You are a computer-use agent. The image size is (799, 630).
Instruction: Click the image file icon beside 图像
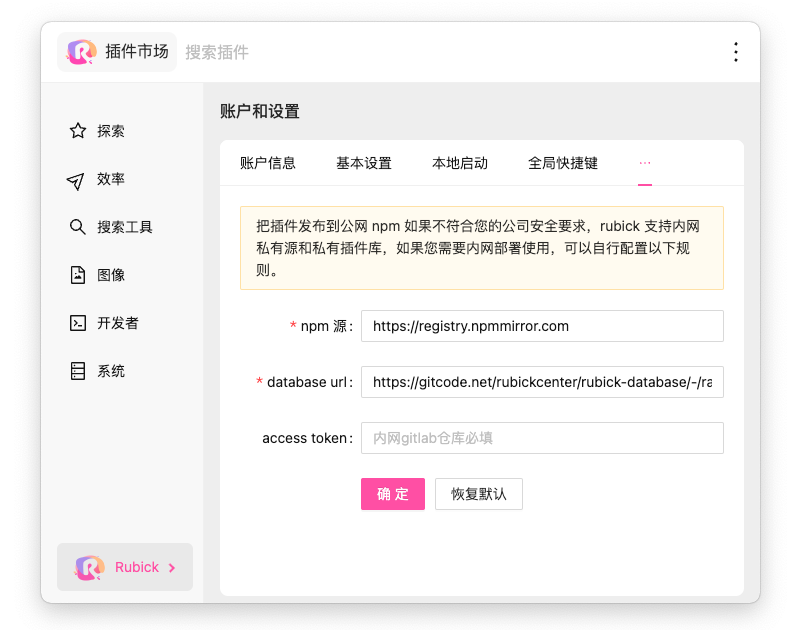(77, 275)
